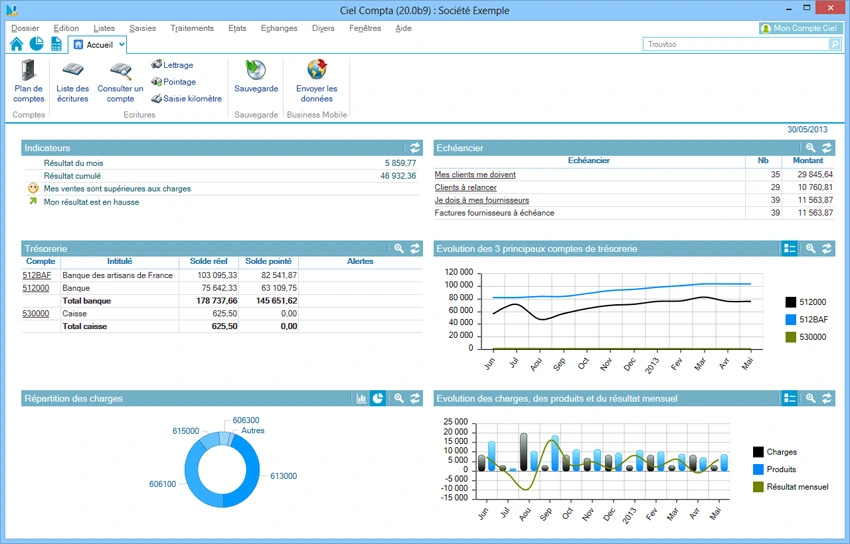The width and height of the screenshot is (850, 544).
Task: Open the pie chart dashboard icon
Action: point(36,44)
